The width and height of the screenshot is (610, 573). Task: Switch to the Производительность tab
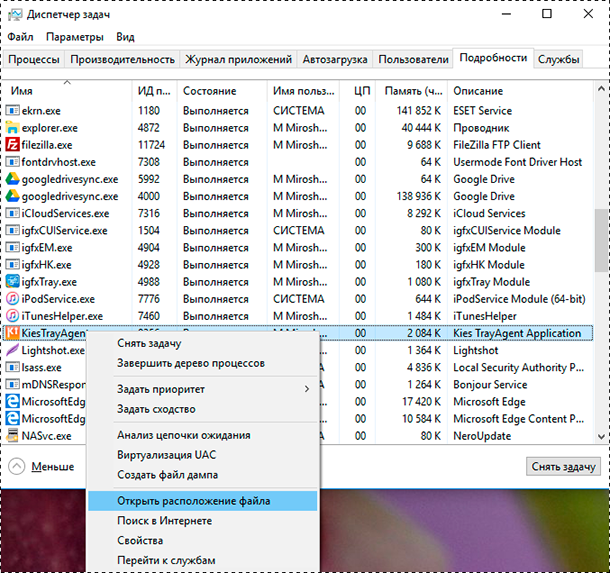[123, 60]
